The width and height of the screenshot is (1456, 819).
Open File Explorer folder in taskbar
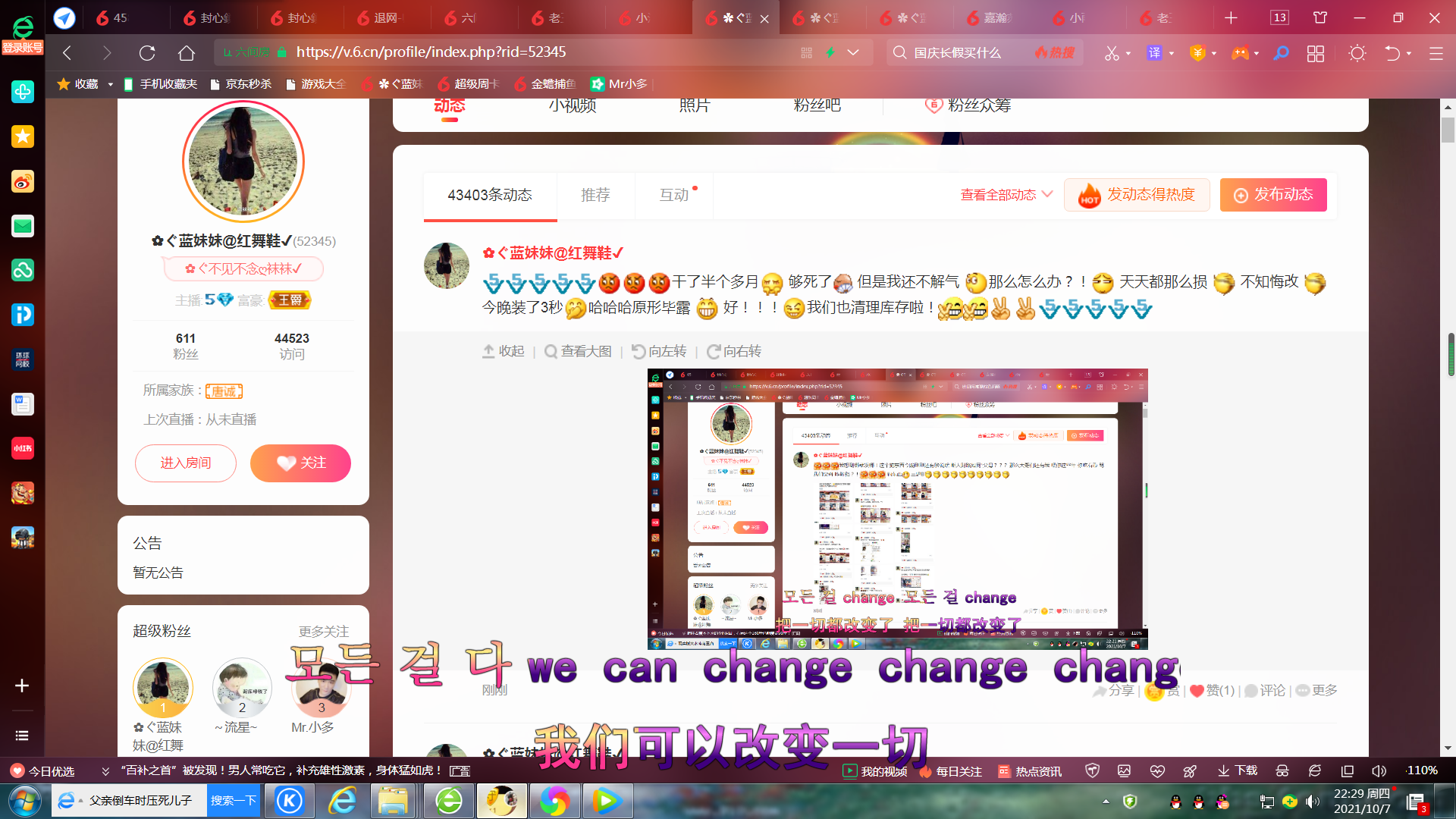(x=393, y=801)
